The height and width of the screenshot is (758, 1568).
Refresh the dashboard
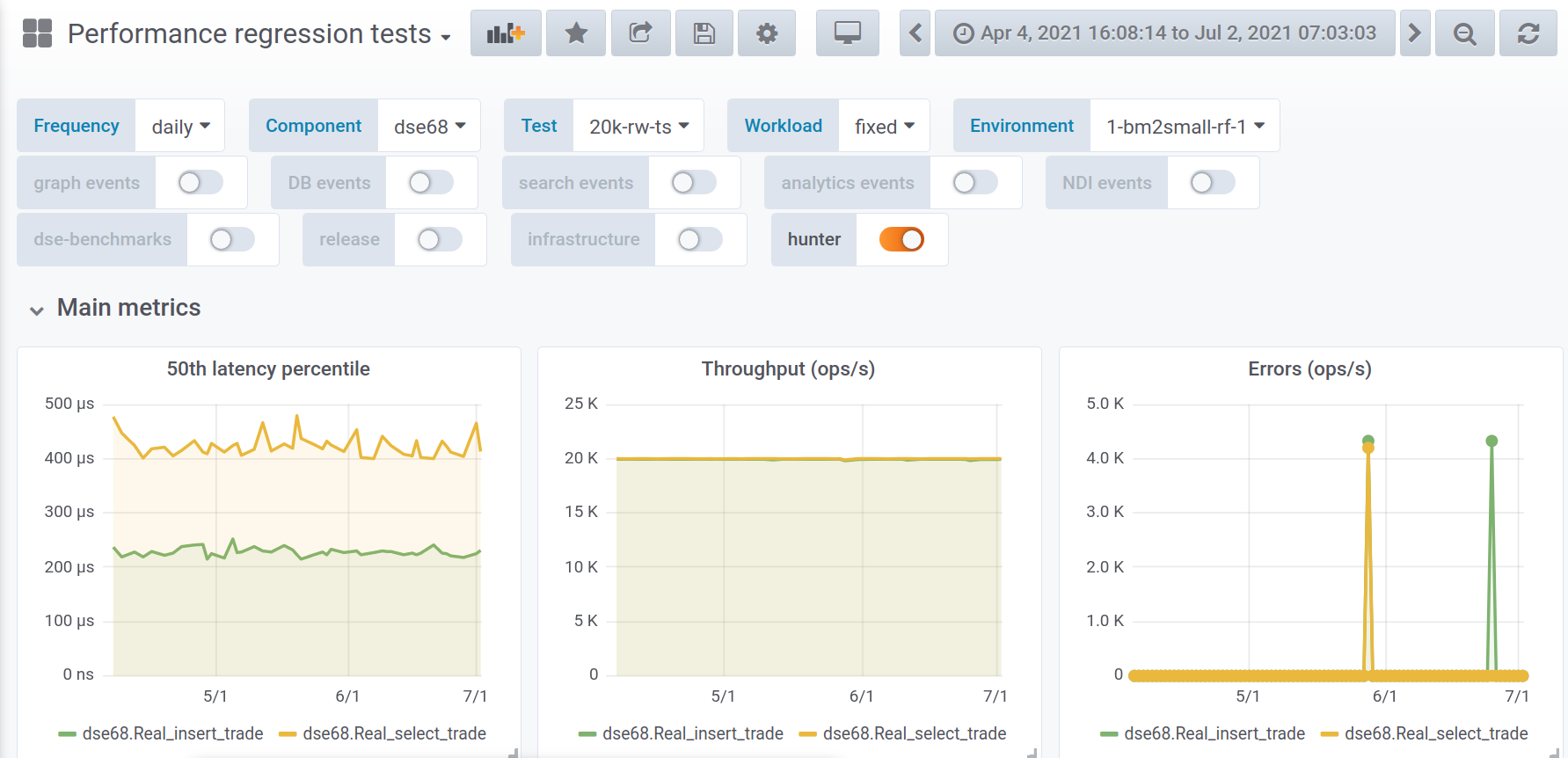pos(1528,33)
